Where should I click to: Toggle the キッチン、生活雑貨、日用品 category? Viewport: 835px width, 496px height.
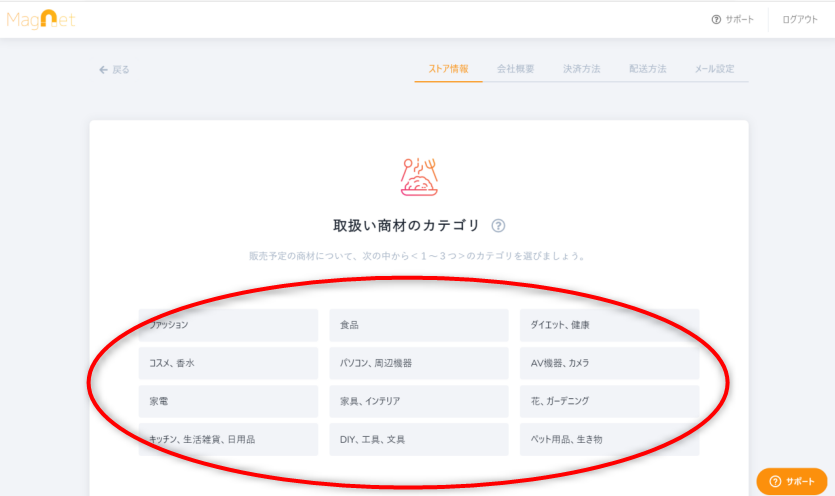228,440
